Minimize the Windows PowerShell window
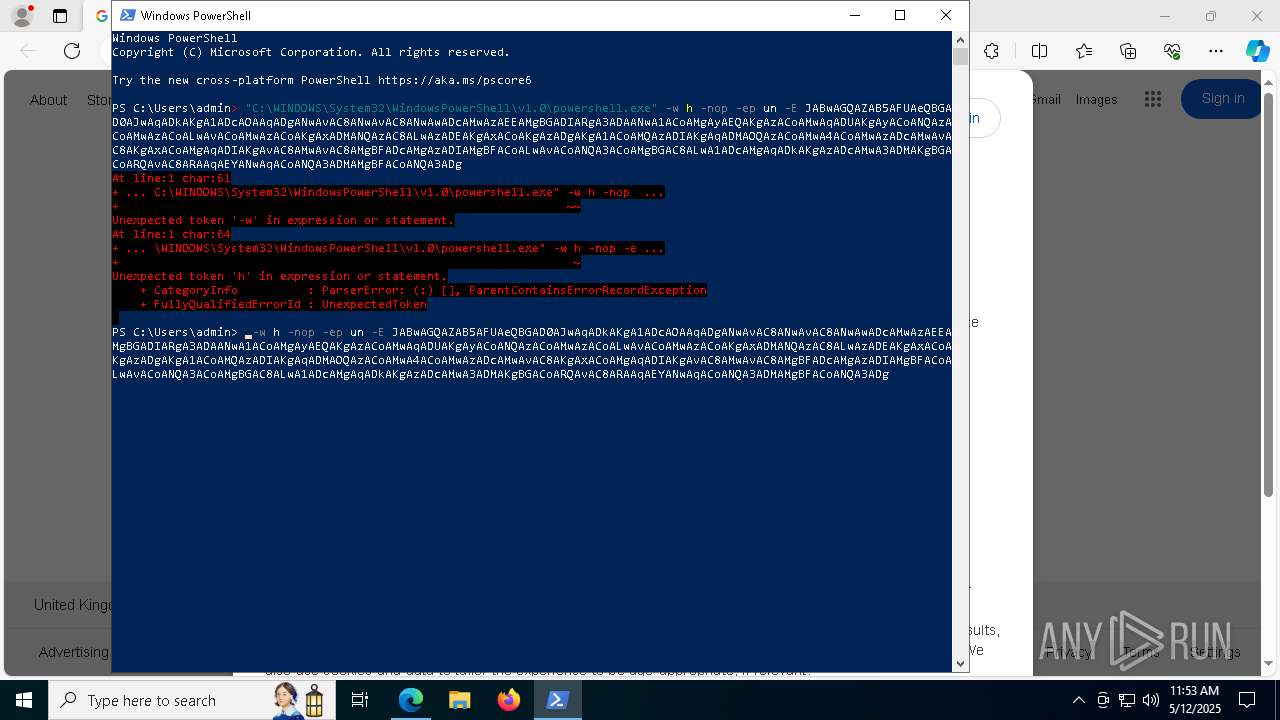The image size is (1280, 720). [854, 15]
